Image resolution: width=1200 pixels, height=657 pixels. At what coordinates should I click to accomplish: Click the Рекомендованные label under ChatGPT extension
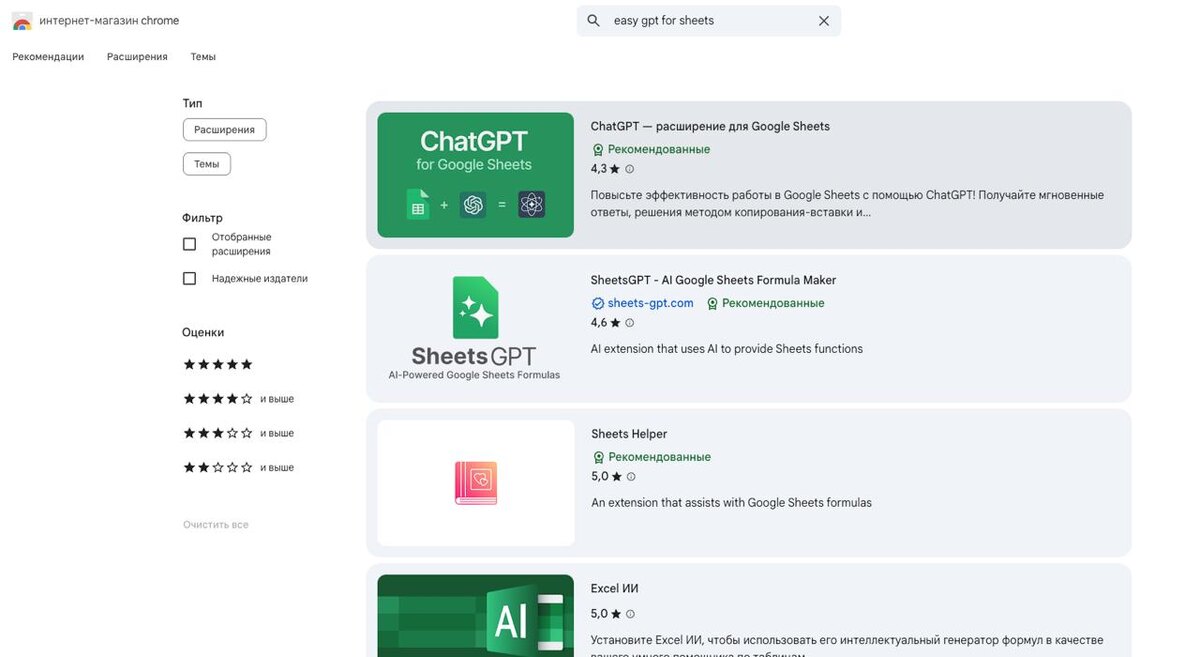click(x=659, y=149)
